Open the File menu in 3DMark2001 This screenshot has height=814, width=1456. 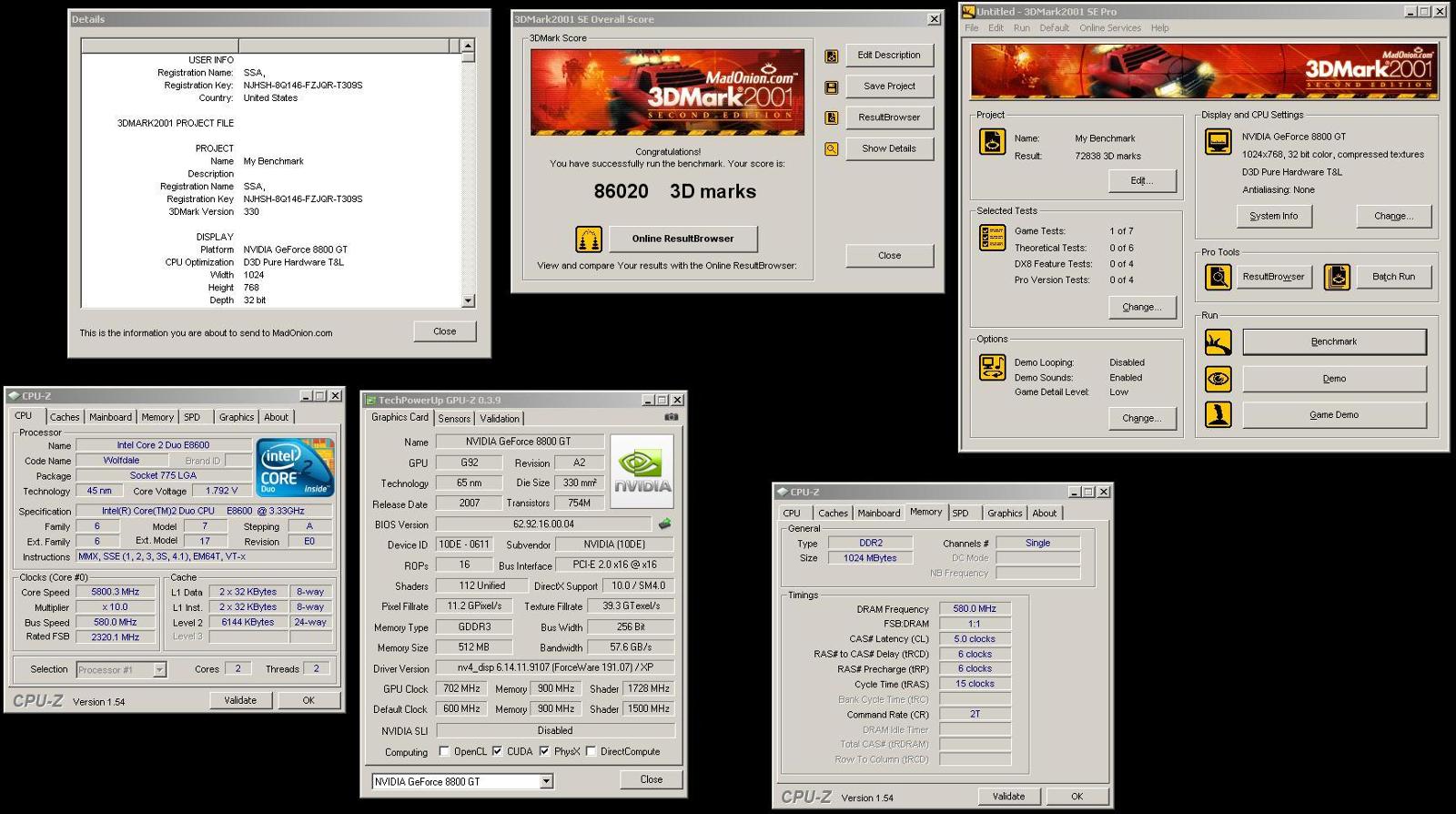(972, 28)
